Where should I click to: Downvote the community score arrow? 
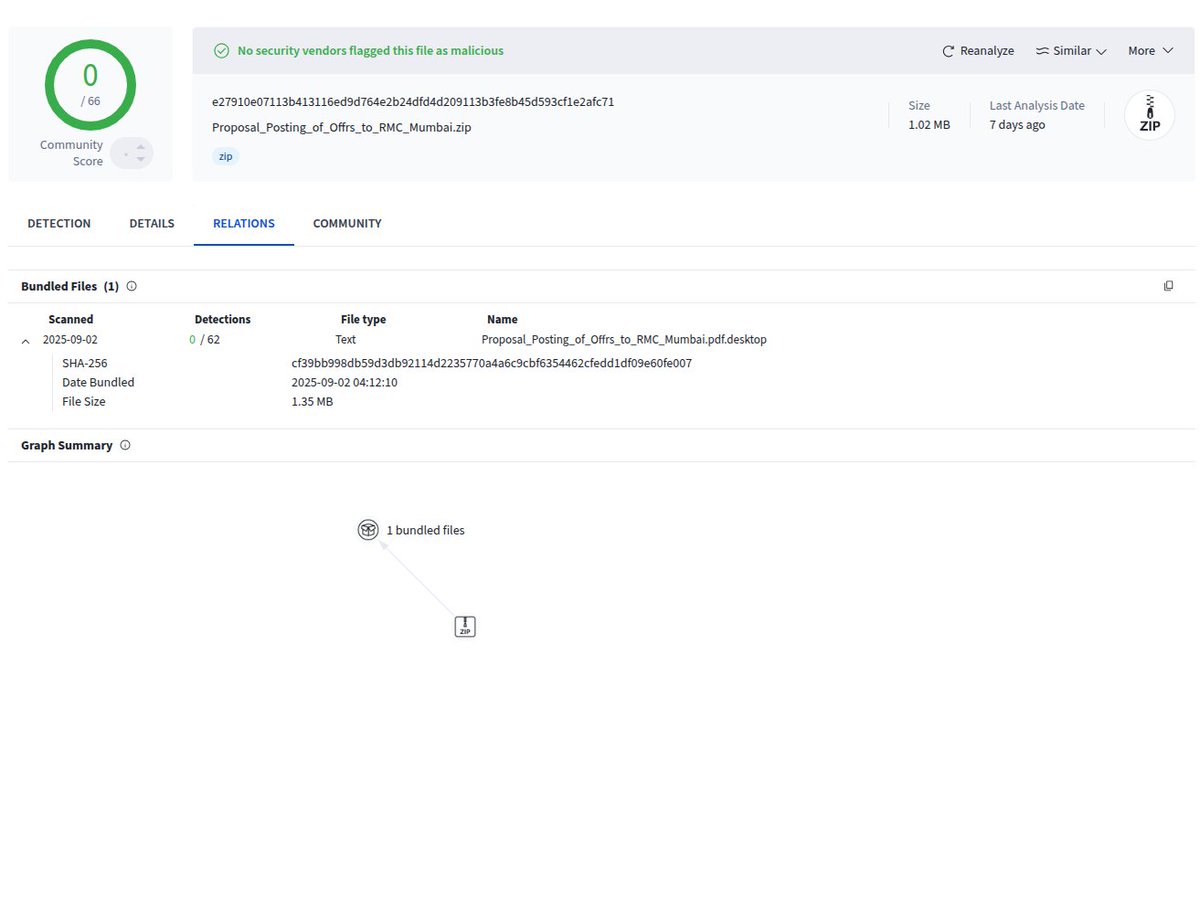[x=141, y=160]
